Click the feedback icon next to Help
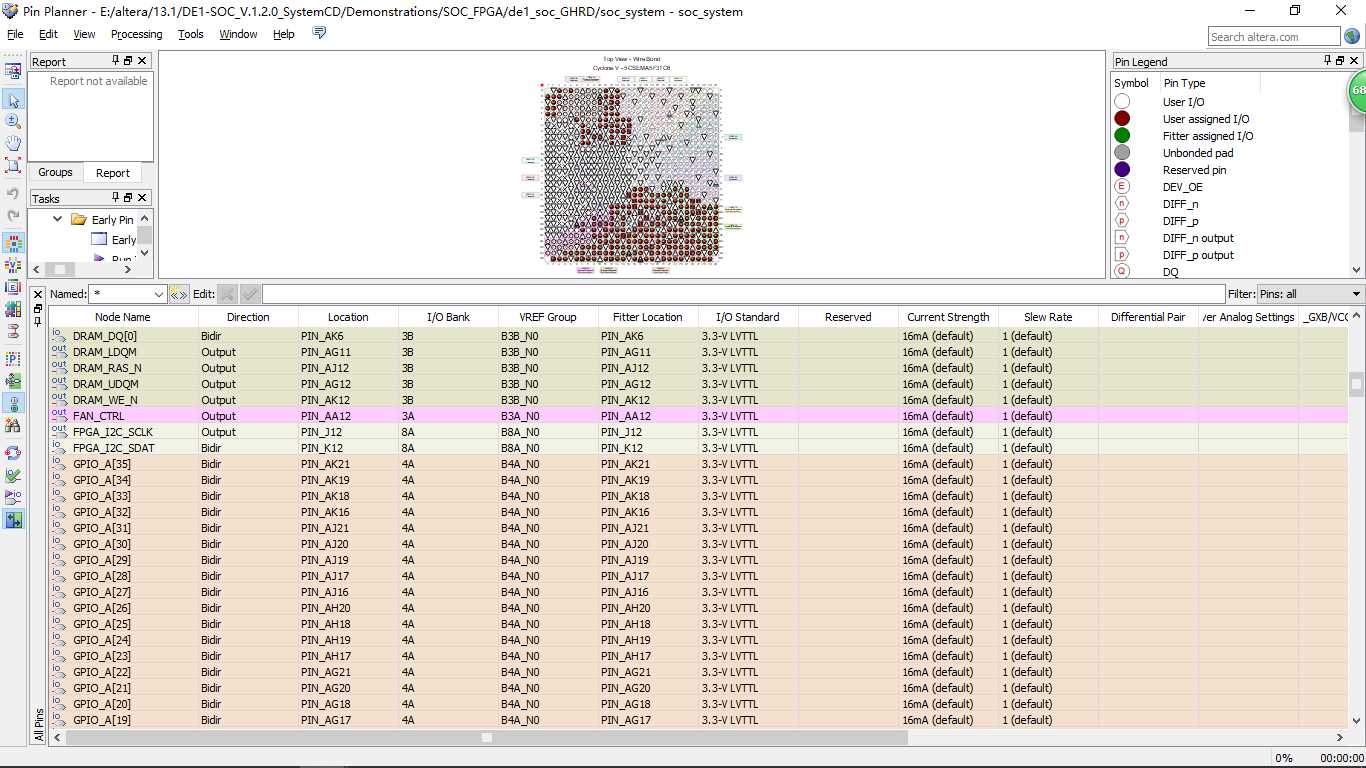1366x768 pixels. pyautogui.click(x=319, y=33)
